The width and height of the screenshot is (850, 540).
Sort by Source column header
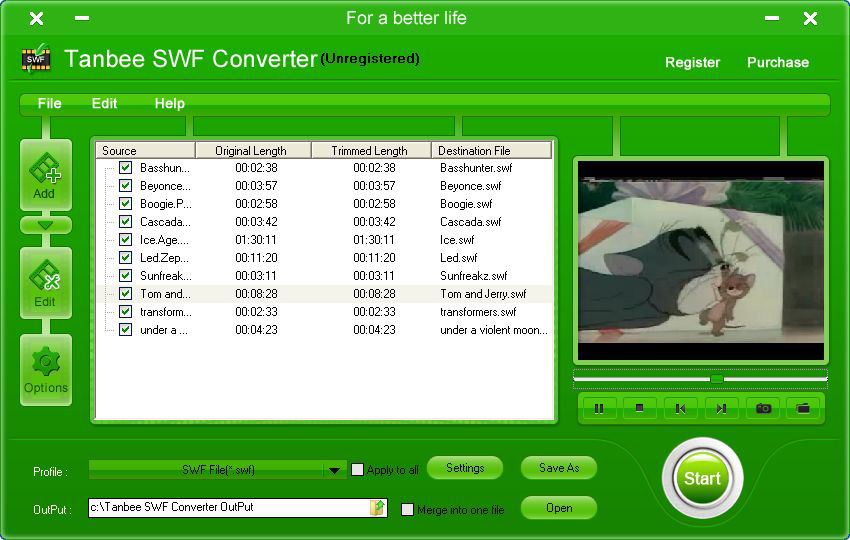point(145,151)
